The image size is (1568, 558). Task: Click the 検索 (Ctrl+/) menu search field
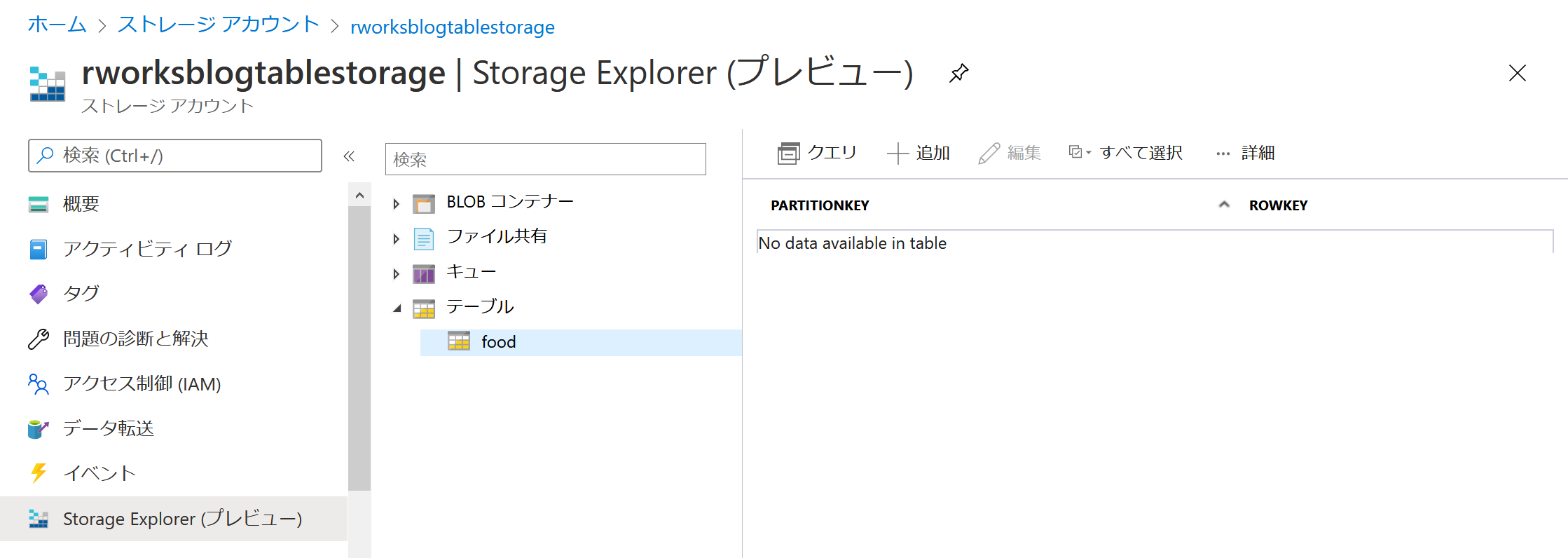[x=175, y=156]
